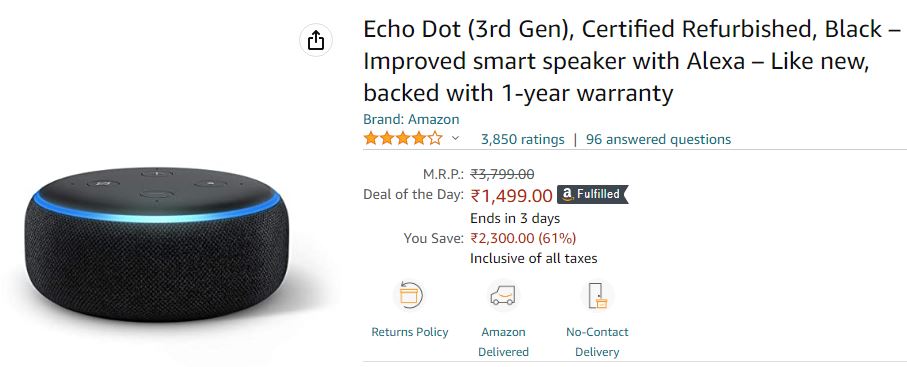Click the share icon beside product image
The width and height of the screenshot is (907, 367).
[316, 41]
